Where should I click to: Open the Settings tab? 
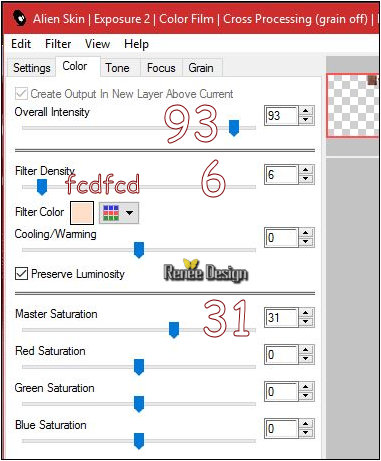[32, 68]
